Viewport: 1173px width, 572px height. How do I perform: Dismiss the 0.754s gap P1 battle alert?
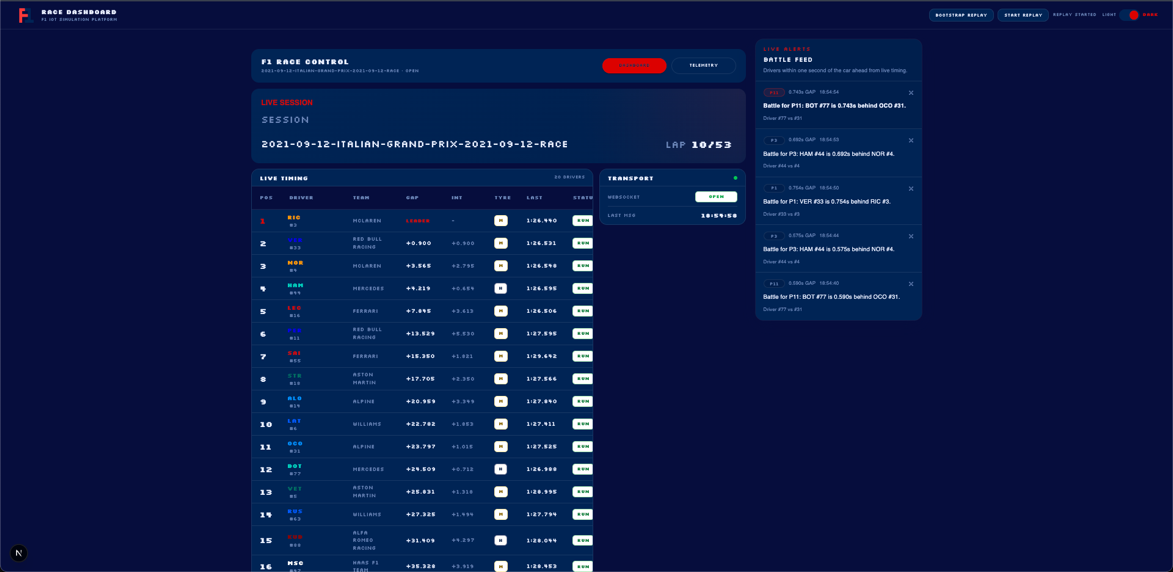click(910, 188)
